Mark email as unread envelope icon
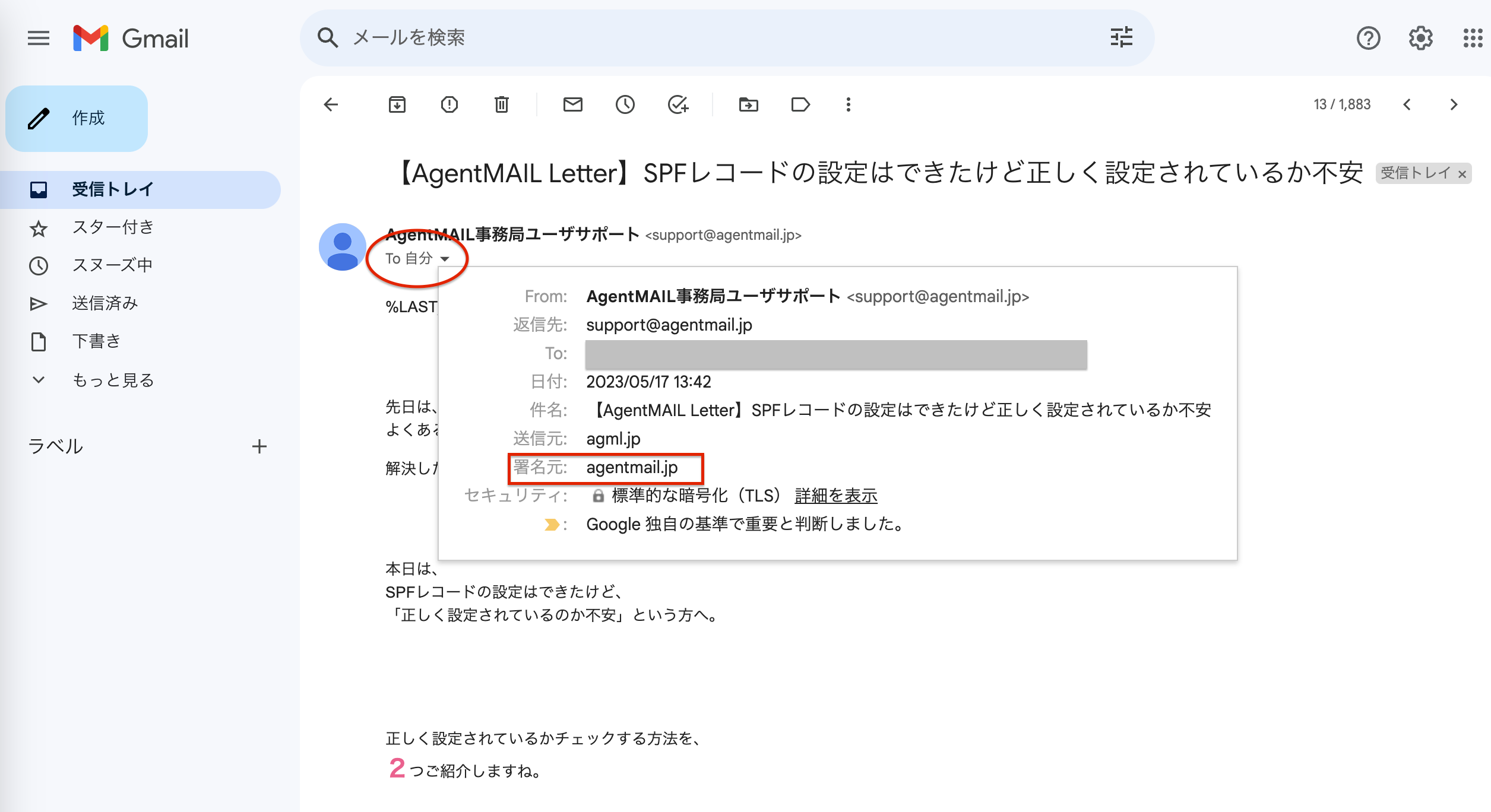 pos(572,105)
